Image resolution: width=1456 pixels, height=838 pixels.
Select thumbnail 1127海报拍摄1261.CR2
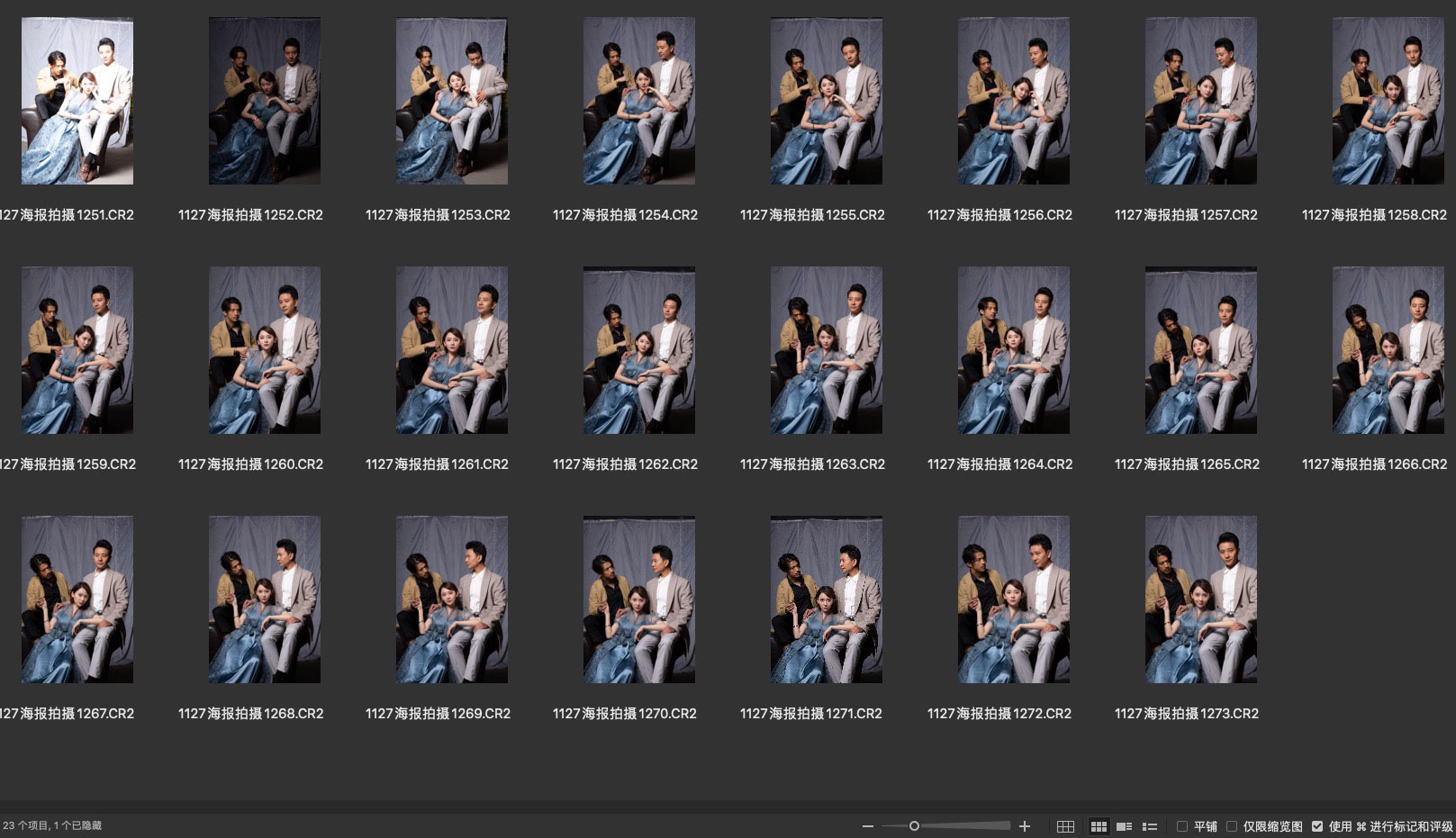tap(452, 350)
